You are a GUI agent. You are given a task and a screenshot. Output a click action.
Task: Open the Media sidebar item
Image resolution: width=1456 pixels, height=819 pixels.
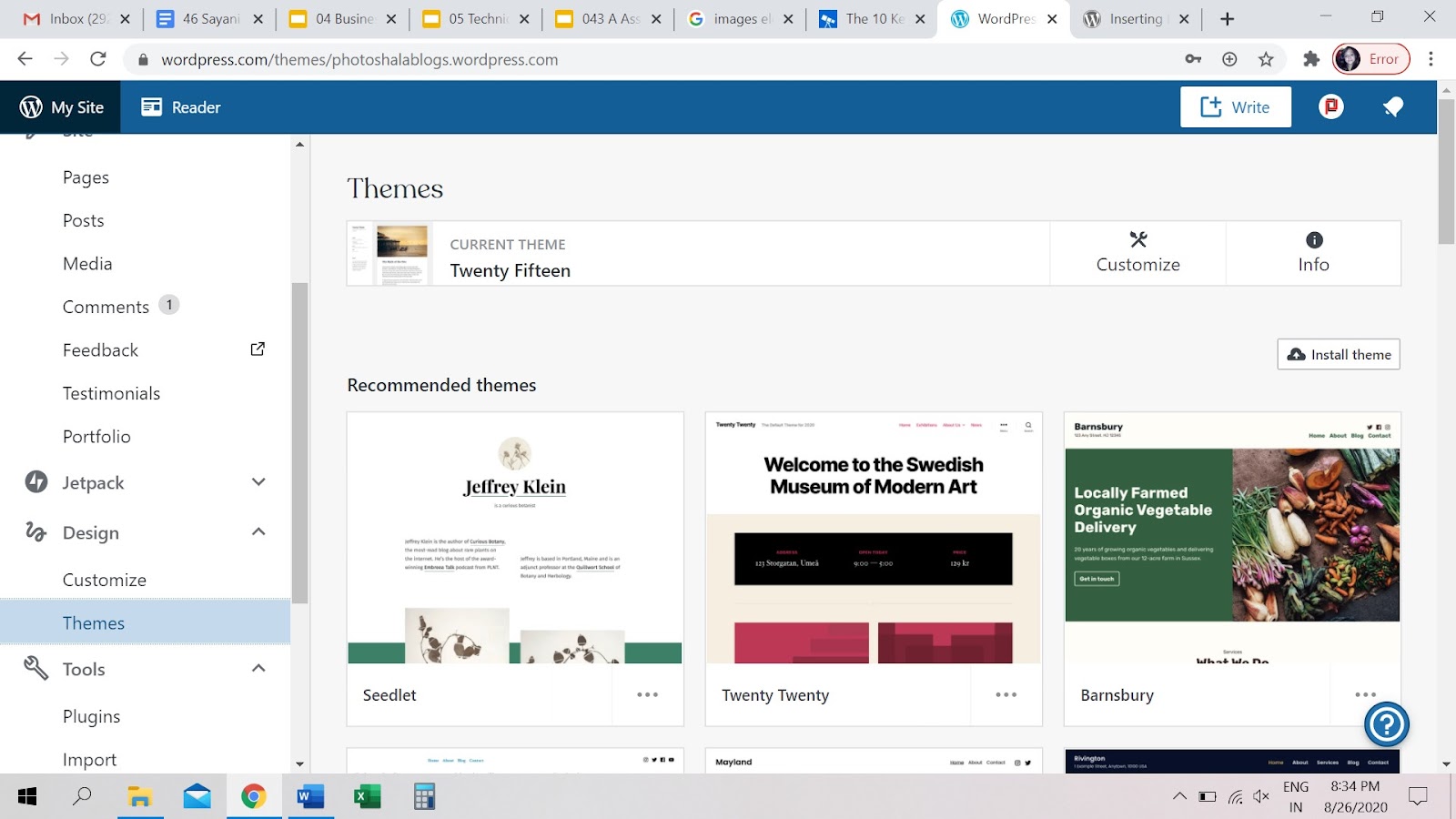pyautogui.click(x=87, y=264)
